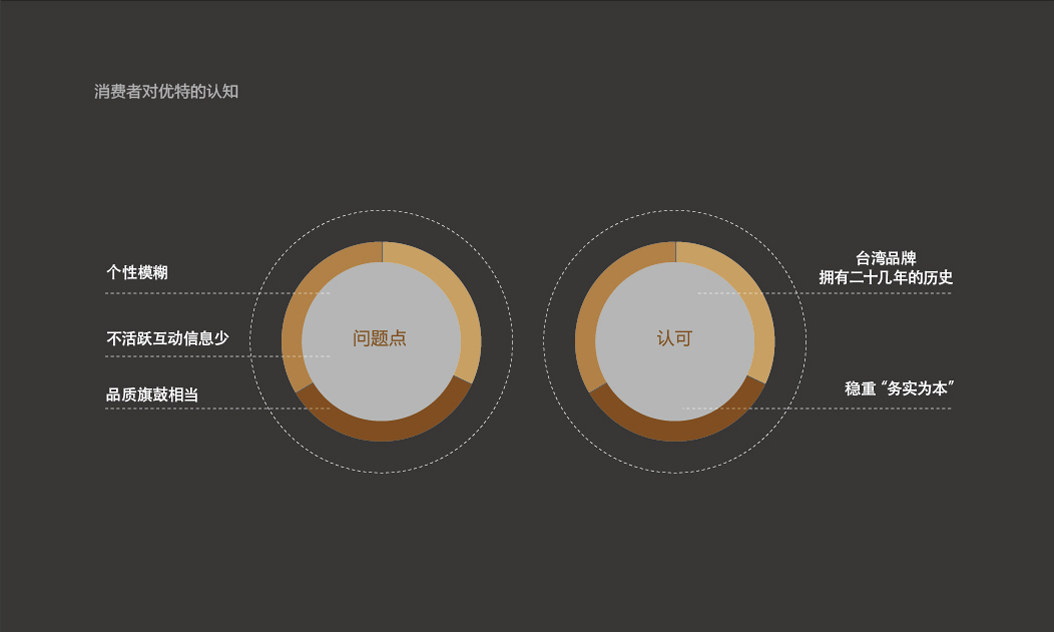1054x632 pixels.
Task: Click the 稳重 "务实为本" label
Action: click(x=899, y=389)
